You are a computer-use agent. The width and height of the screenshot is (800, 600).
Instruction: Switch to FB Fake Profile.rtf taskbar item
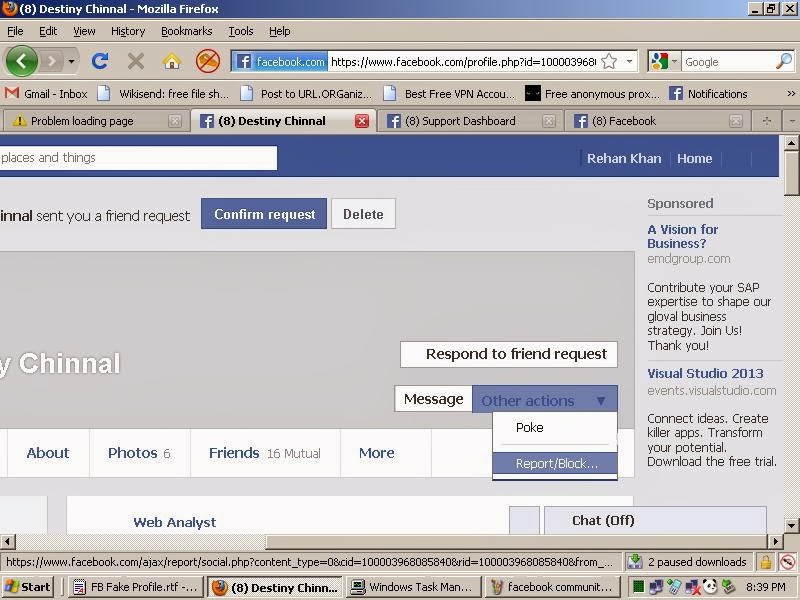tap(136, 587)
